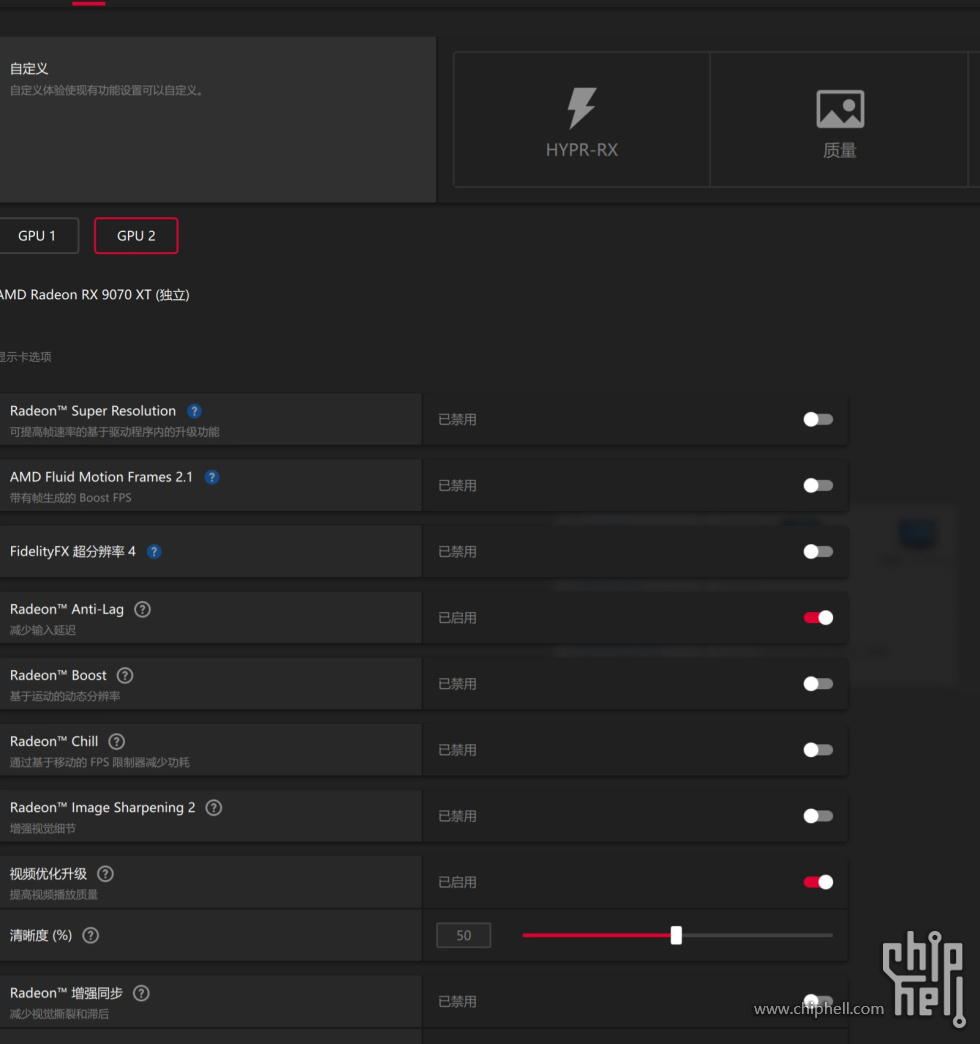Image resolution: width=980 pixels, height=1044 pixels.
Task: Open help icon next to 视频优化升级
Action: 105,874
